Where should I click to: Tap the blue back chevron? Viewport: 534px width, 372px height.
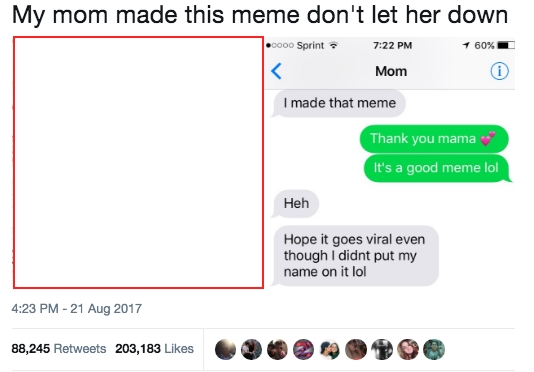276,71
